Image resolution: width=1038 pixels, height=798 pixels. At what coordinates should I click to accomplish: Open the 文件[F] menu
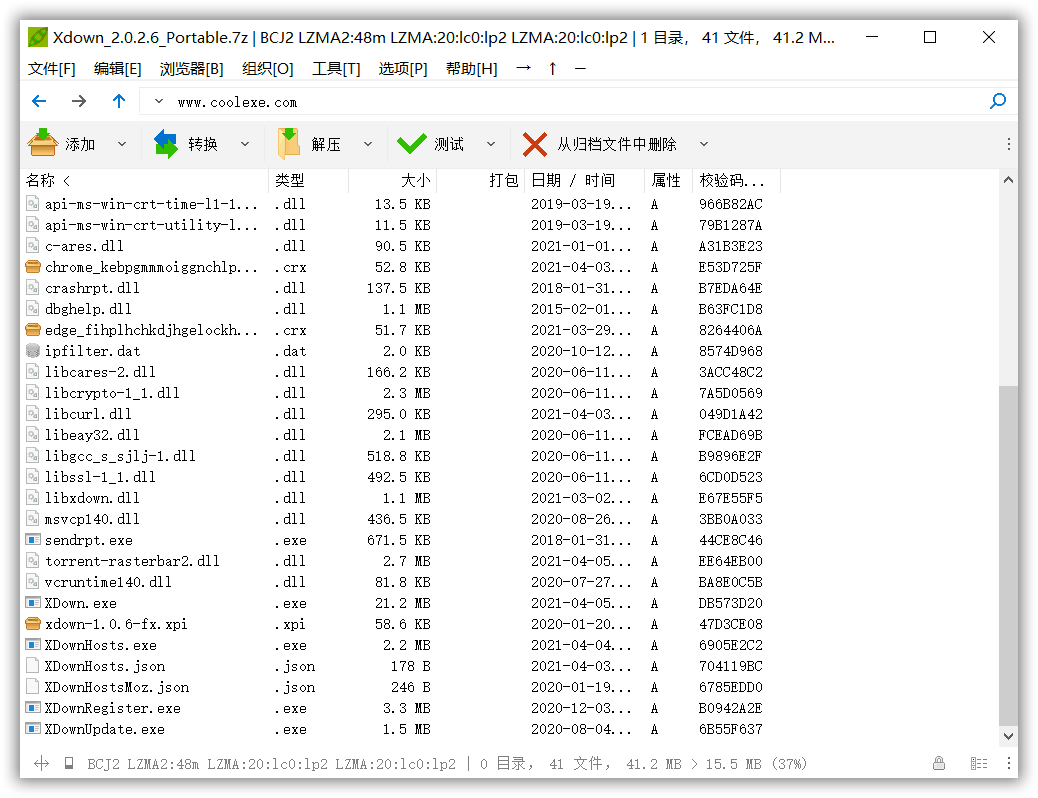tap(52, 68)
